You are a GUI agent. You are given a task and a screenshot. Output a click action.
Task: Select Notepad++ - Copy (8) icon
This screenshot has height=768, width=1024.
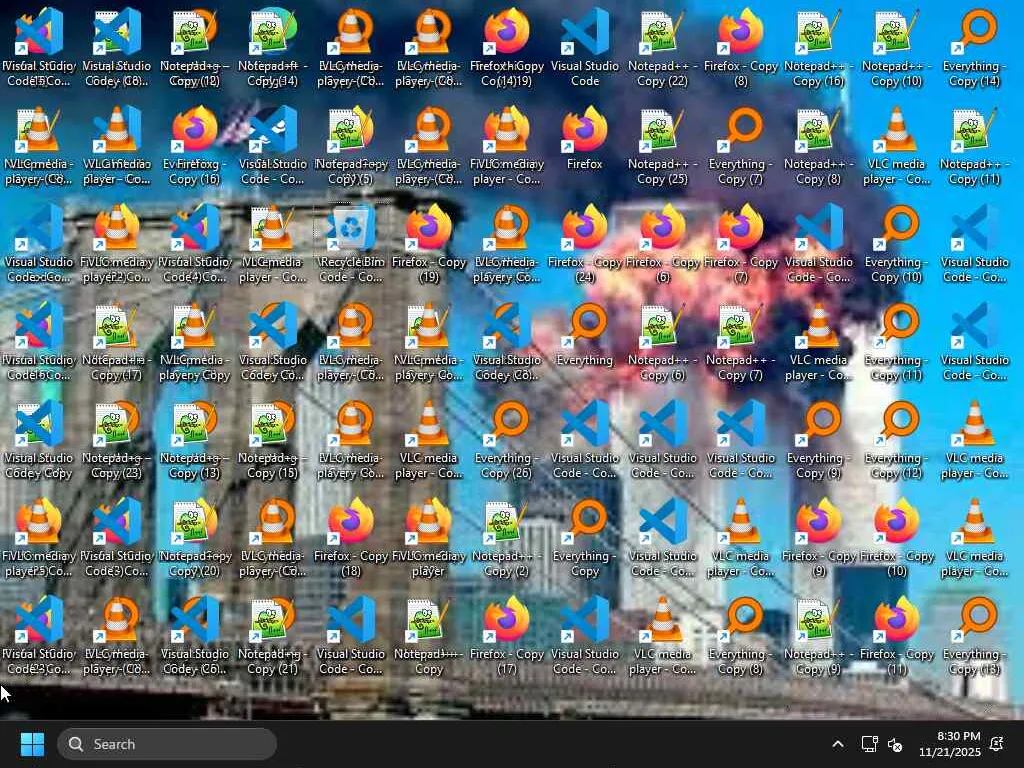tap(818, 145)
